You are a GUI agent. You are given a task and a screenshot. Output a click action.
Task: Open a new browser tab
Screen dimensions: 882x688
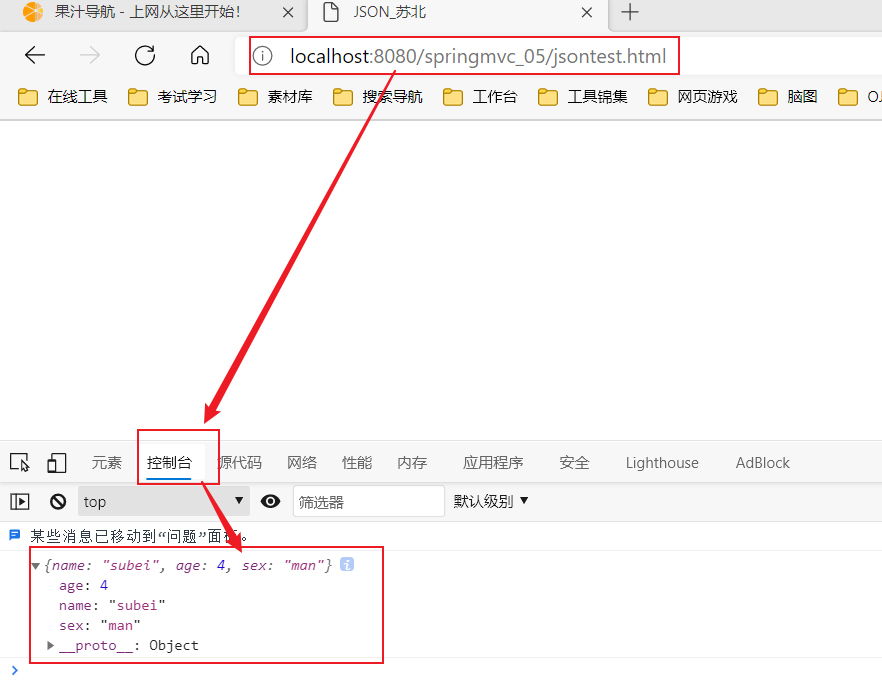click(x=630, y=13)
